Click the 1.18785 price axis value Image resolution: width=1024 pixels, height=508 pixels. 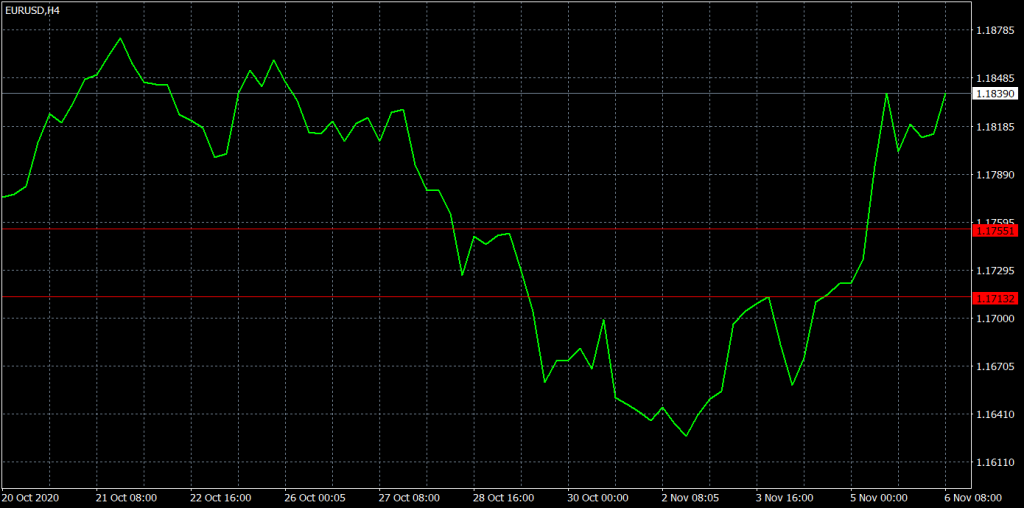pyautogui.click(x=995, y=30)
